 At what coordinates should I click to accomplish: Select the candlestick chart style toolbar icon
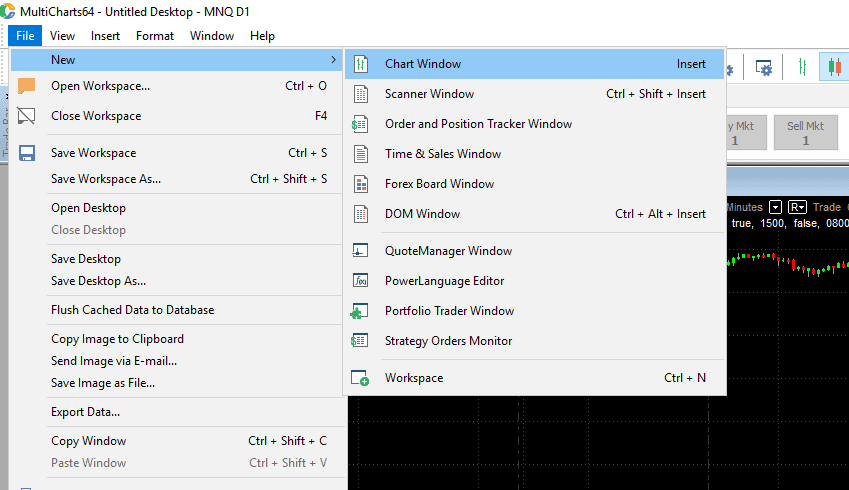click(x=834, y=68)
